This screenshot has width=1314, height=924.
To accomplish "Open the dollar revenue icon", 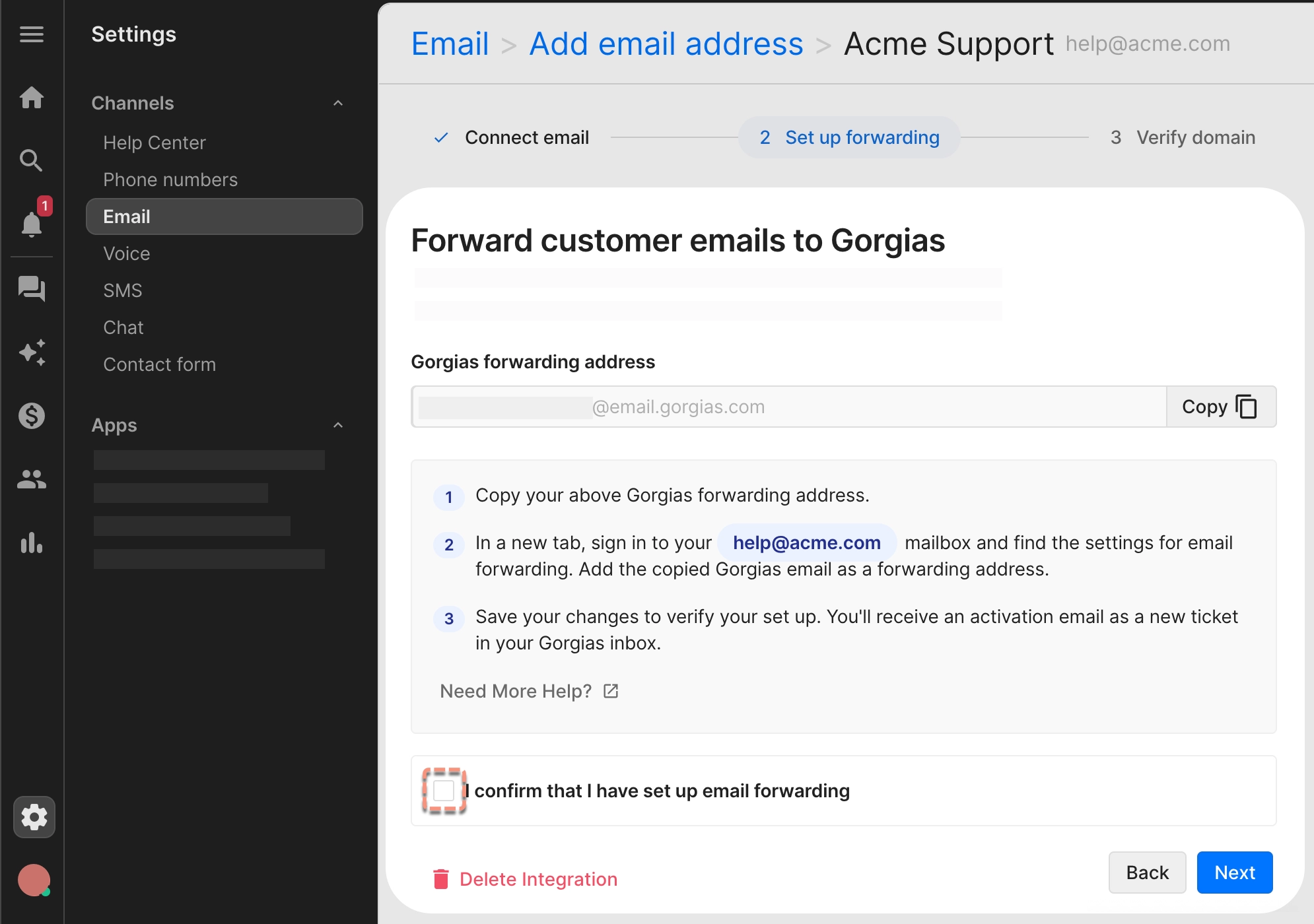I will pos(31,416).
